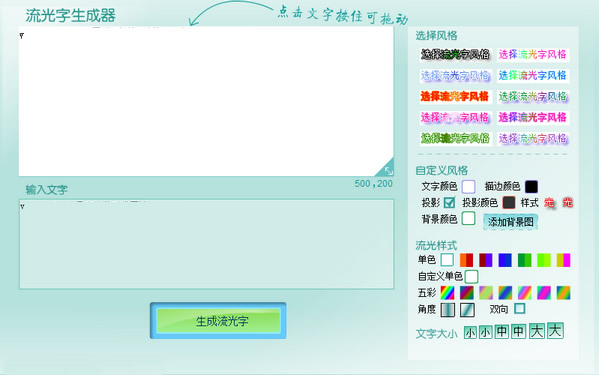Select the thin pink-cyan-yellow rainbow style preset

click(533, 55)
